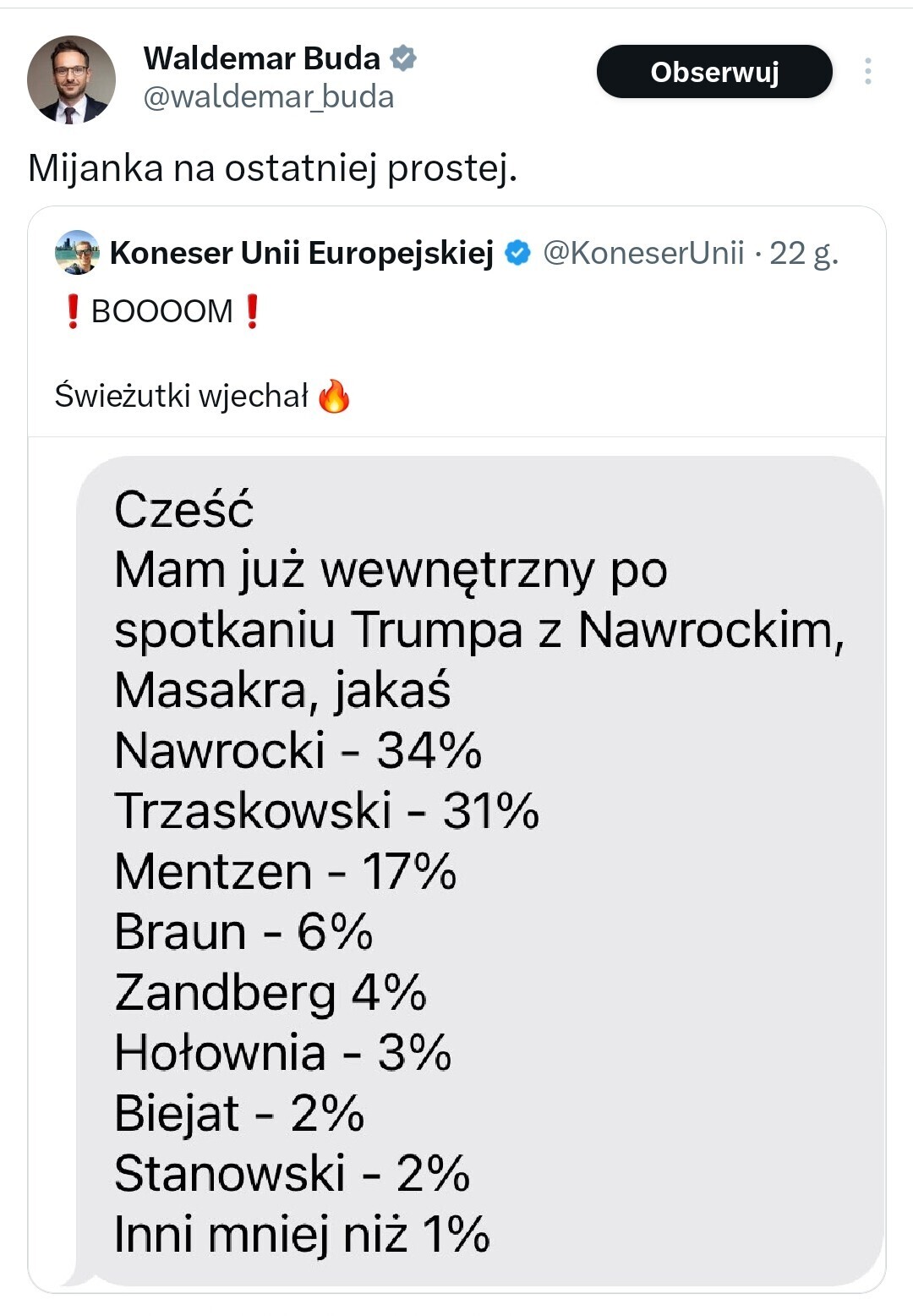This screenshot has width=913, height=1316.
Task: Click the Świeżutki wjechał text
Action: [181, 396]
